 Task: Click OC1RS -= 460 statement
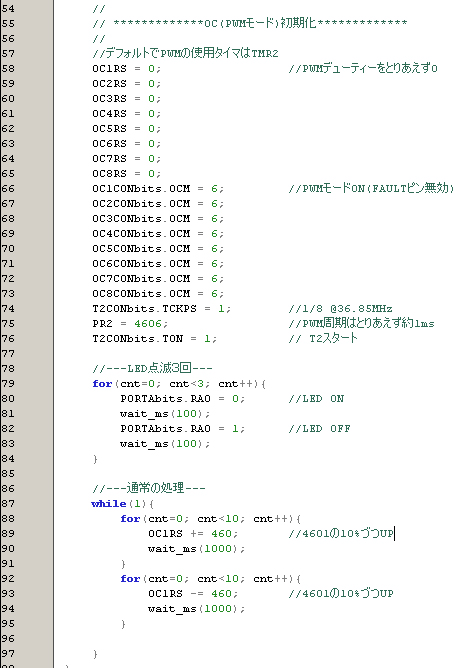193,593
